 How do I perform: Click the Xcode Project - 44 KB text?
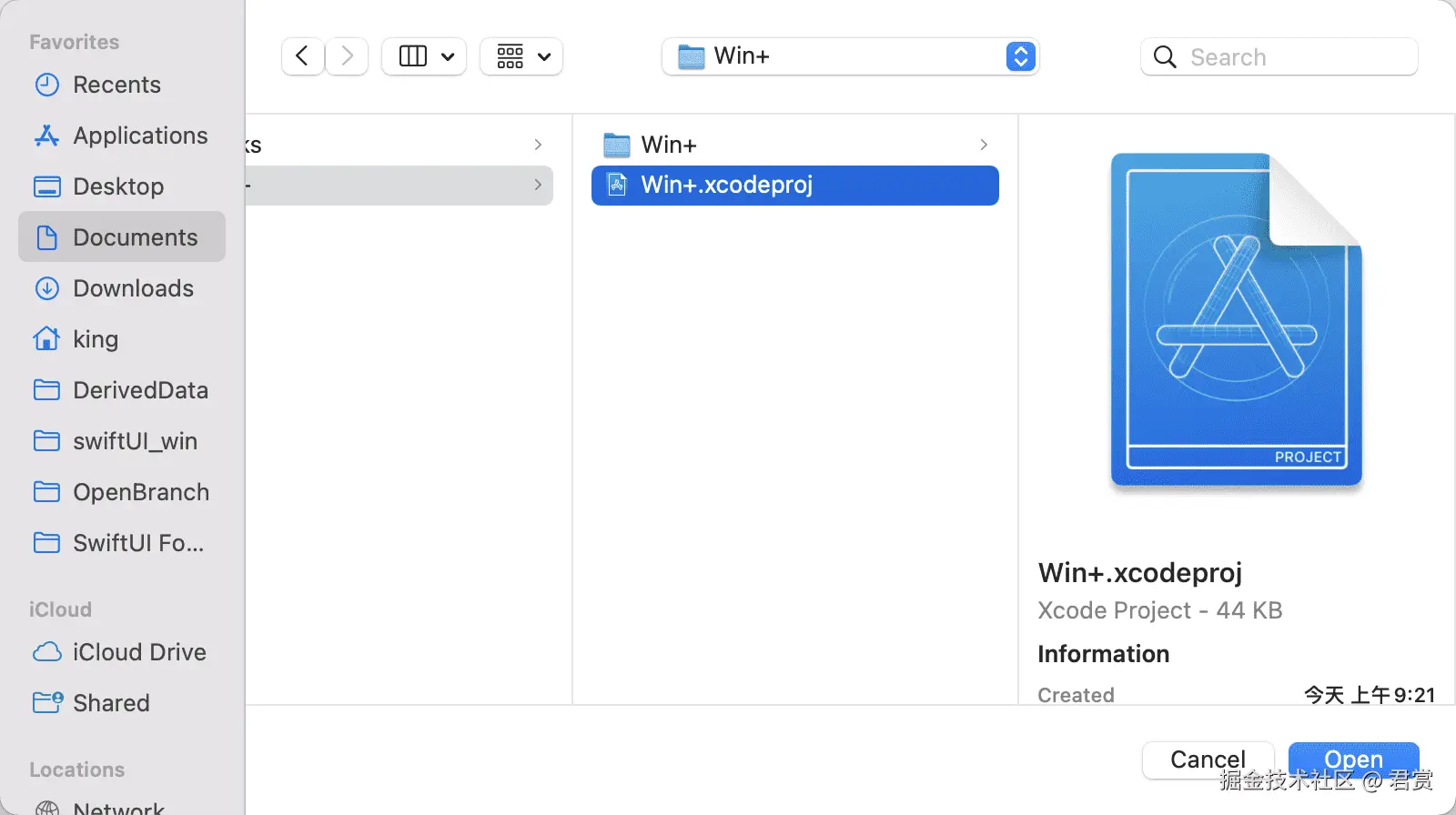(1160, 610)
